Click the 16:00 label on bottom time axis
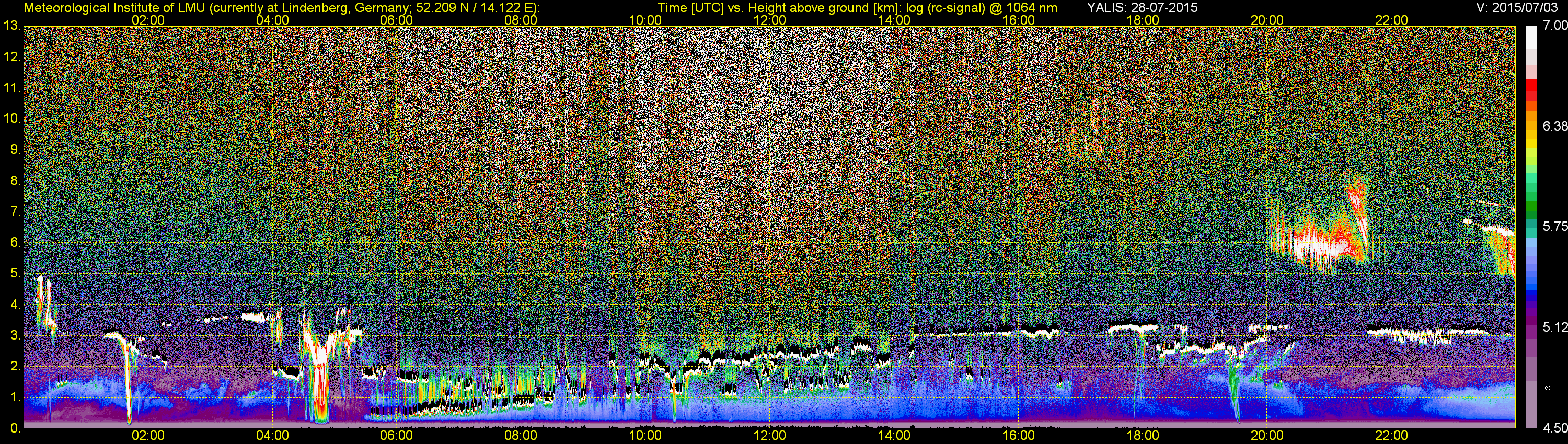The image size is (1568, 444). [1018, 436]
